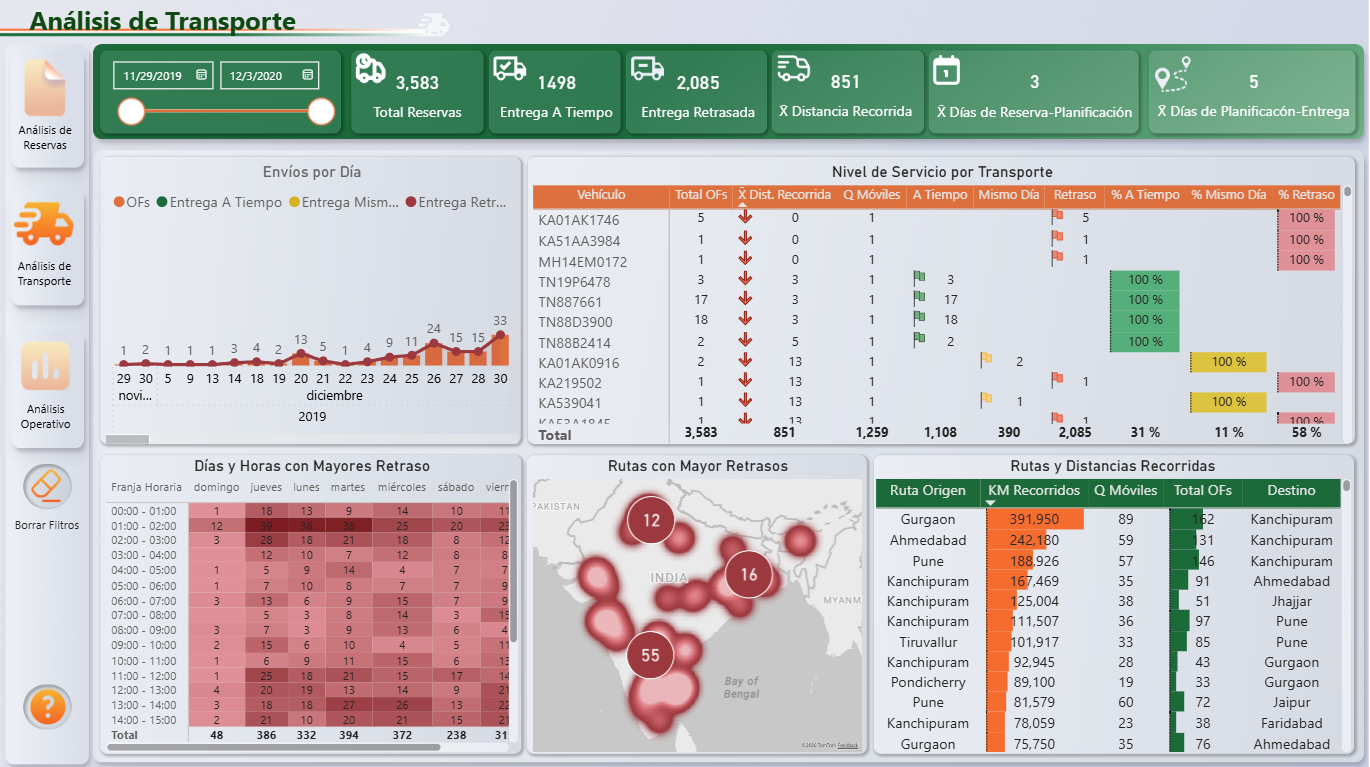Click the green flag in the TN88D3900 row
This screenshot has width=1370, height=767.
pyautogui.click(x=918, y=318)
